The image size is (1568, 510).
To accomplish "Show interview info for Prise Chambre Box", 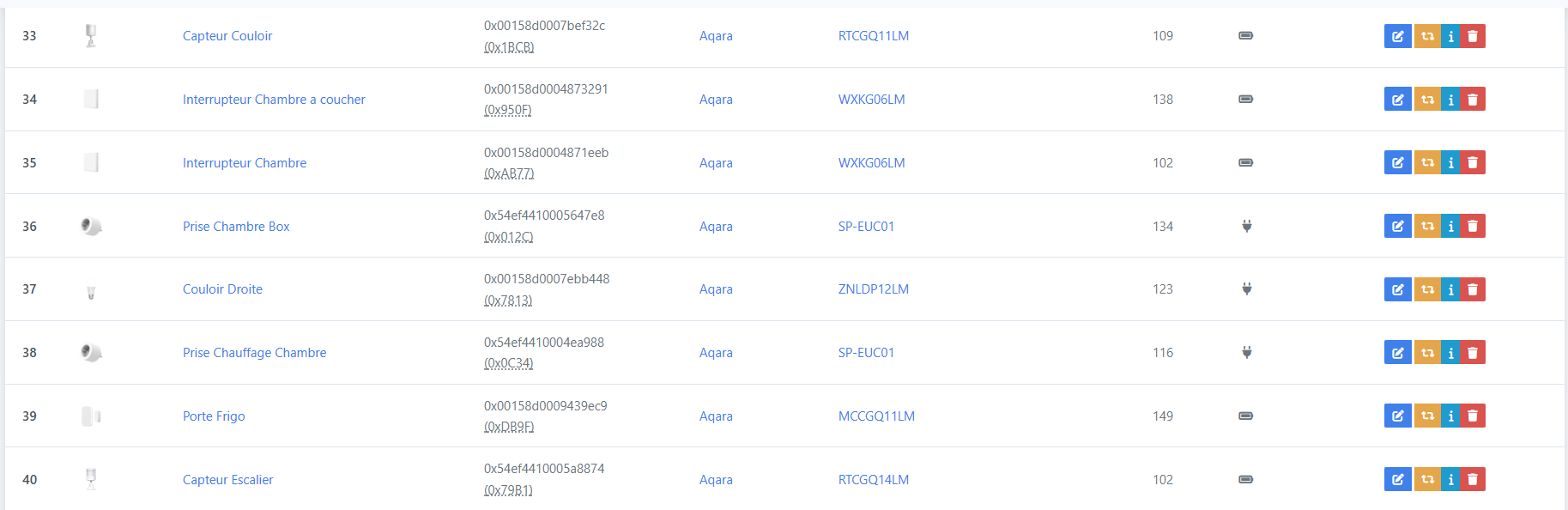I will pos(1450,227).
